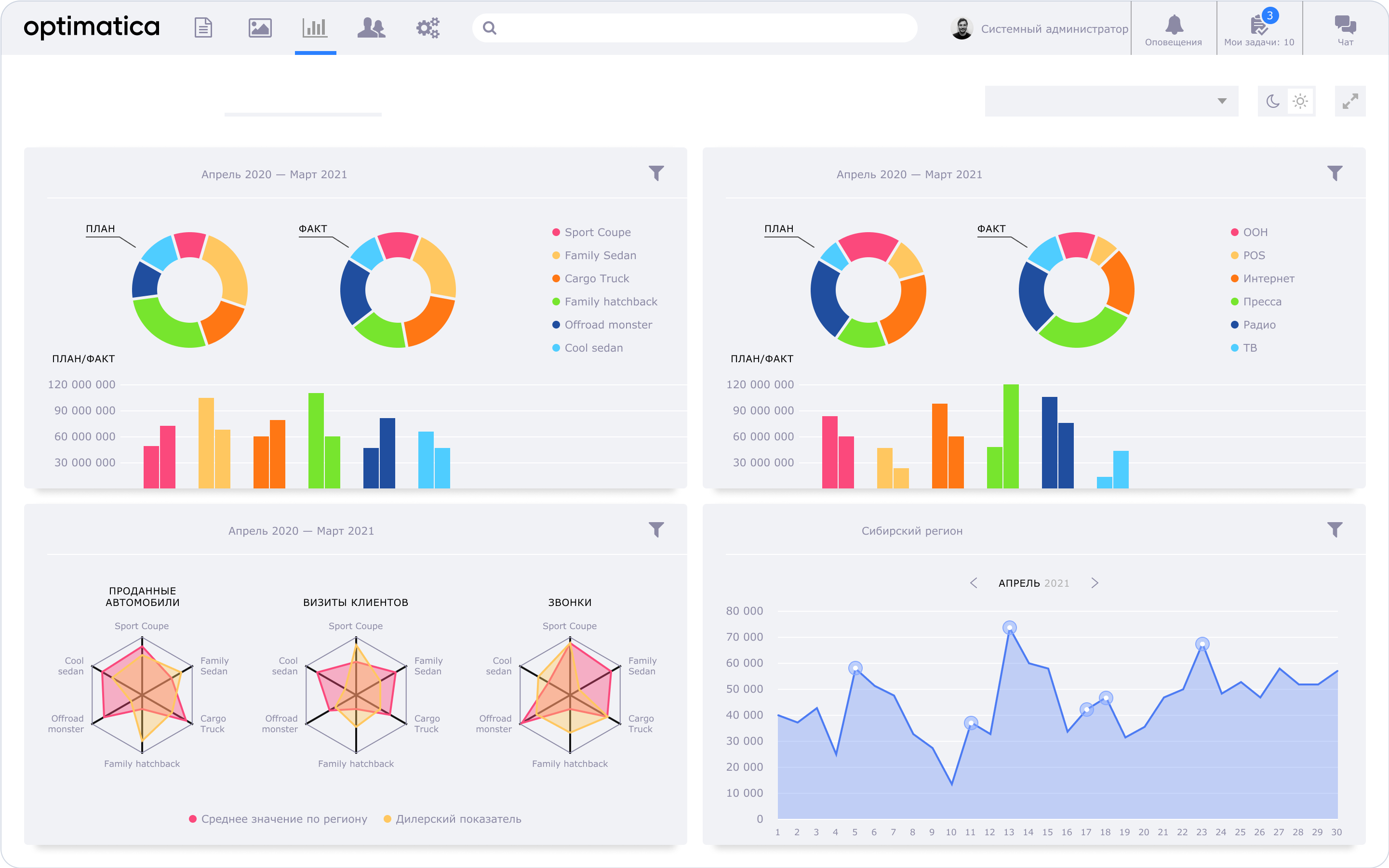The width and height of the screenshot is (1389, 868).
Task: Go to next month after April 2021
Action: [x=1095, y=583]
